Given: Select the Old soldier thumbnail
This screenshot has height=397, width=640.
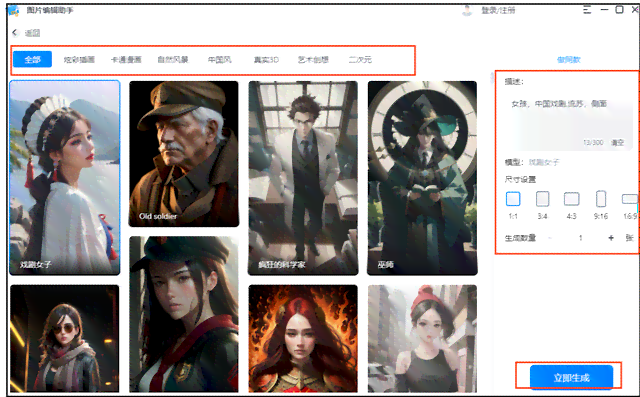Looking at the screenshot, I should point(184,153).
